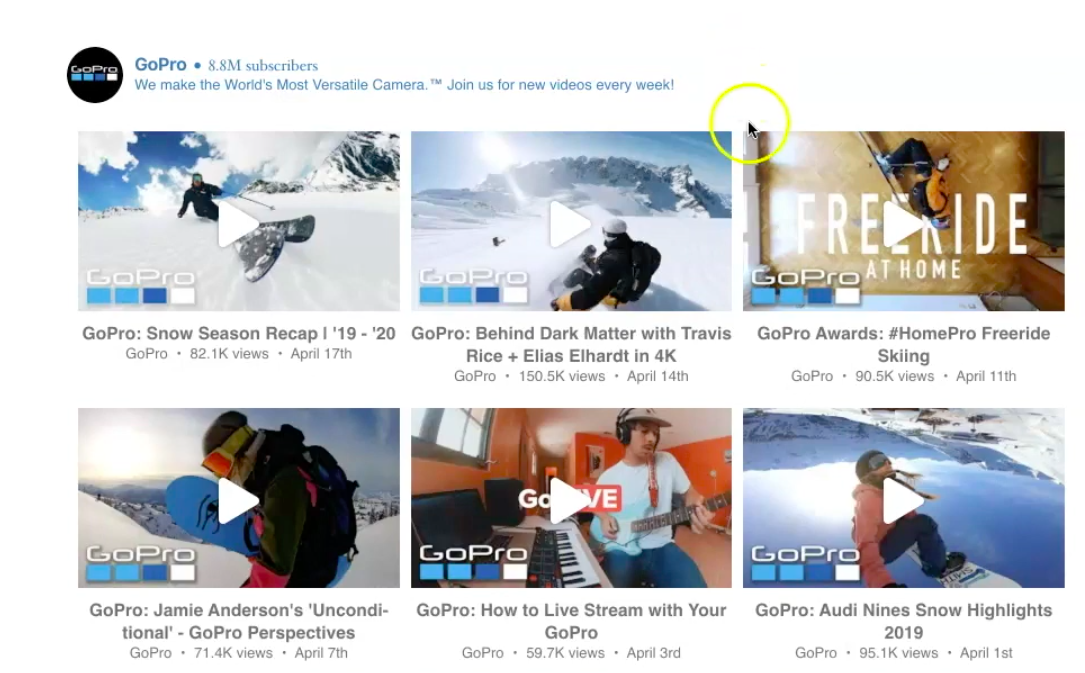Click GoPro author name under Dark Matter video
The height and width of the screenshot is (673, 1085).
pyautogui.click(x=475, y=376)
